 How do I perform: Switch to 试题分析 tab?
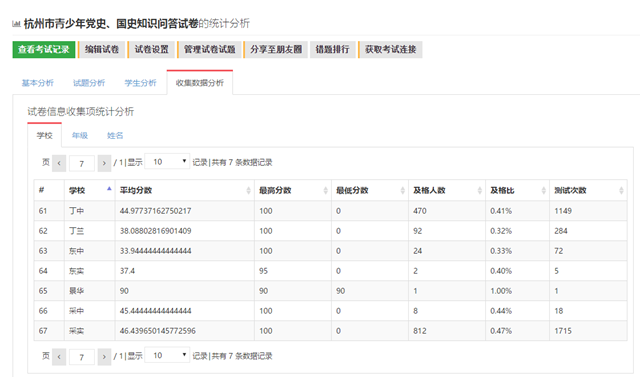coord(89,83)
